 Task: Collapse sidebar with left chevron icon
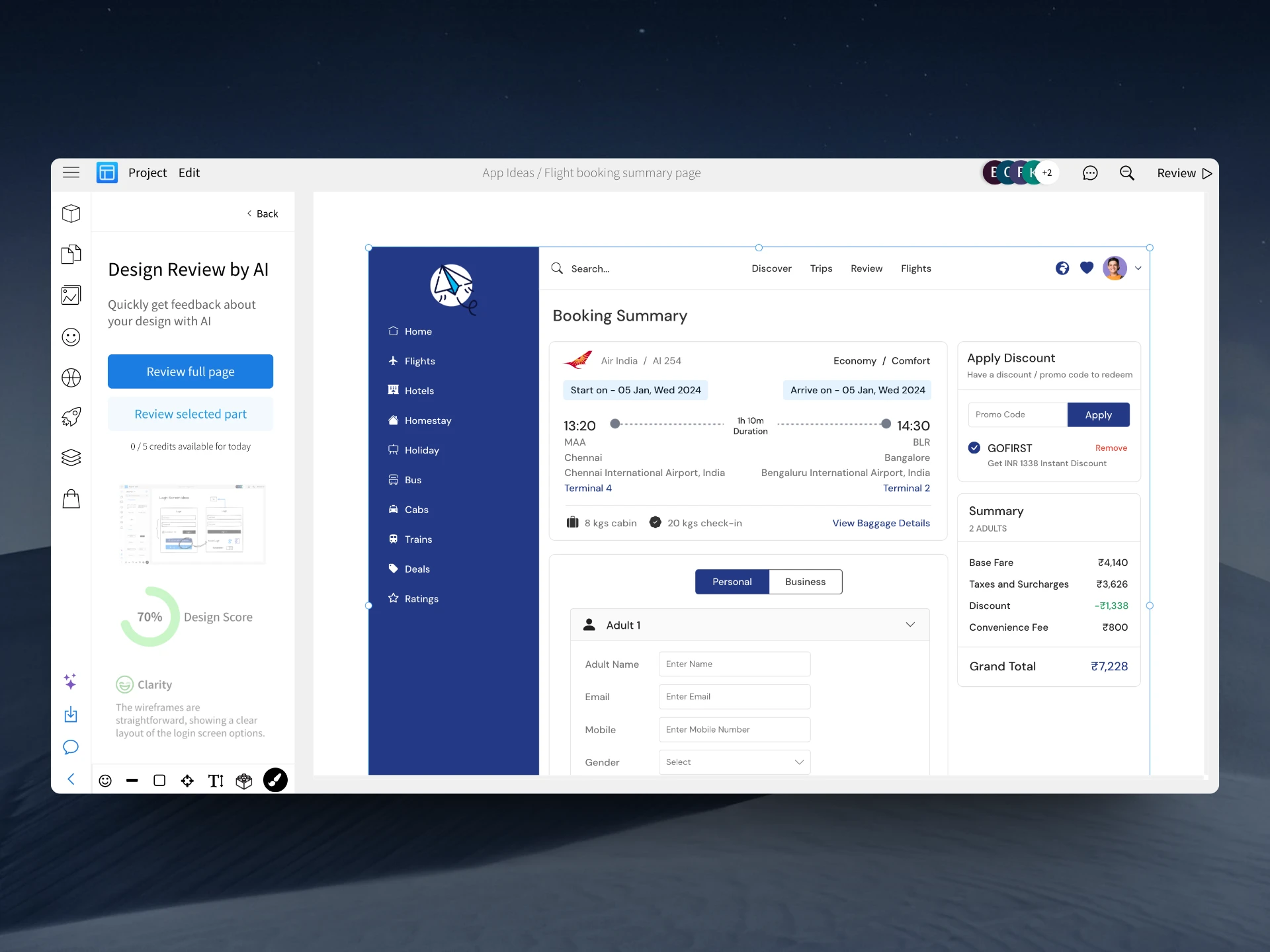(71, 779)
